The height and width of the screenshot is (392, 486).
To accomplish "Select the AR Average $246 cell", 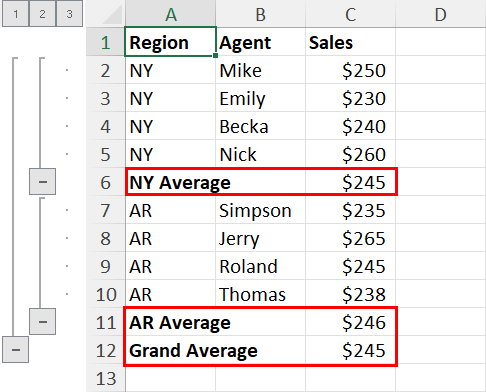I will [x=350, y=322].
